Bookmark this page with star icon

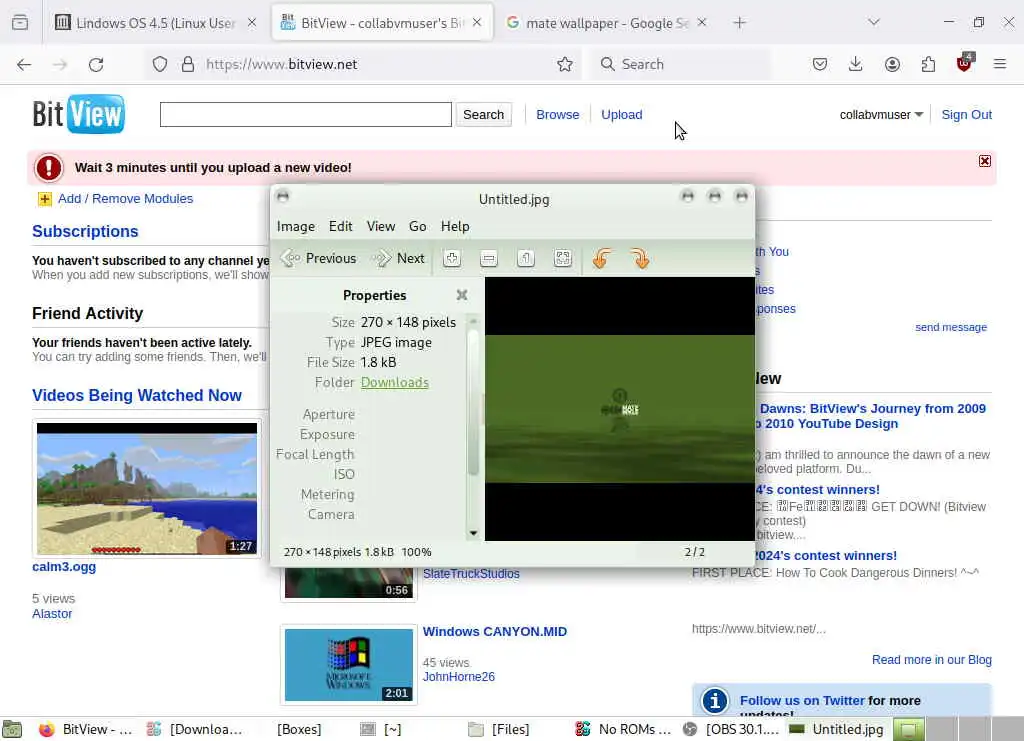pyautogui.click(x=565, y=64)
